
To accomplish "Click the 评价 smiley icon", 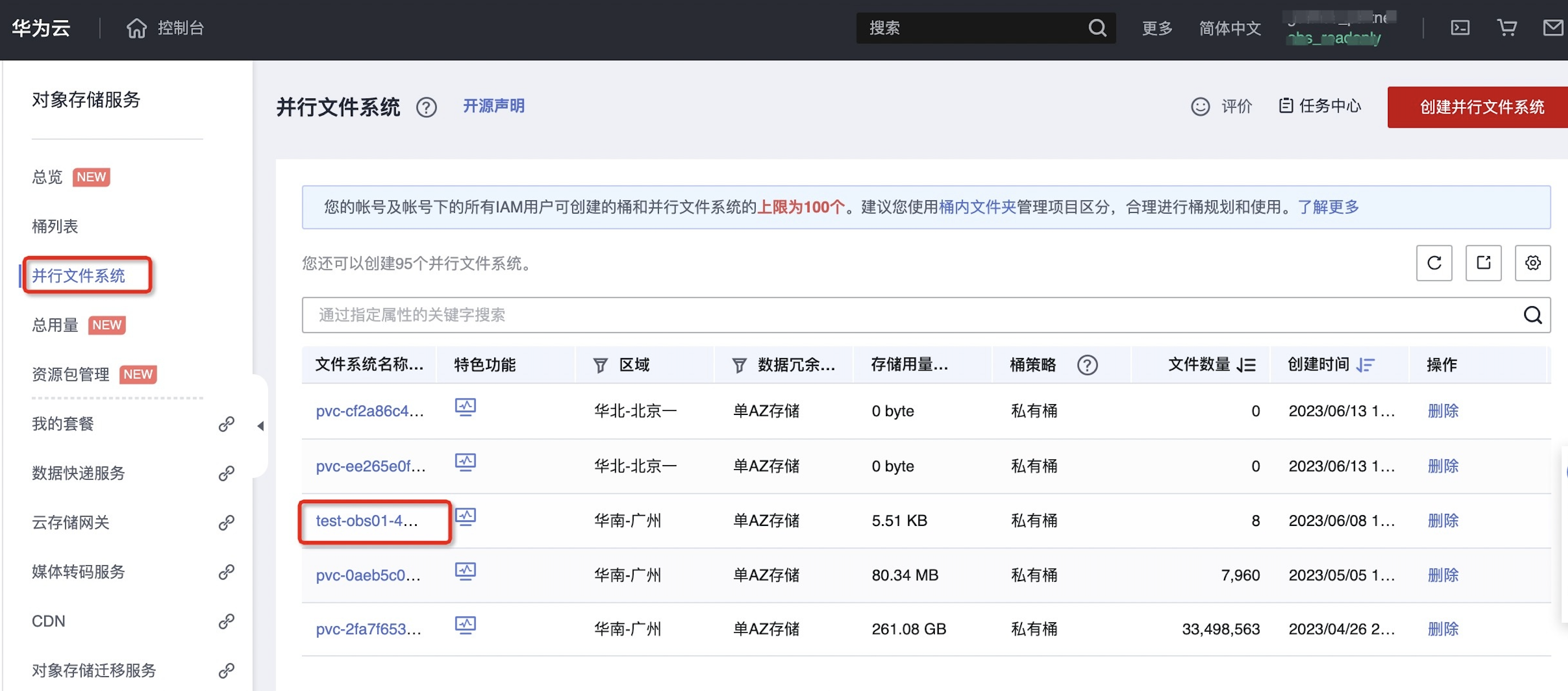I will (1200, 106).
